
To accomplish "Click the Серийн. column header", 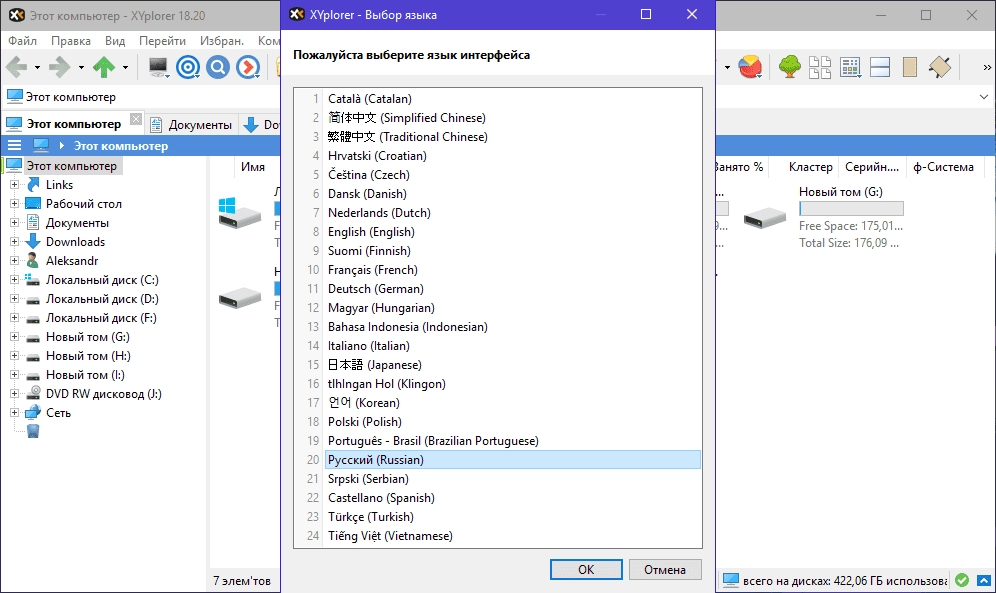I will tap(872, 167).
